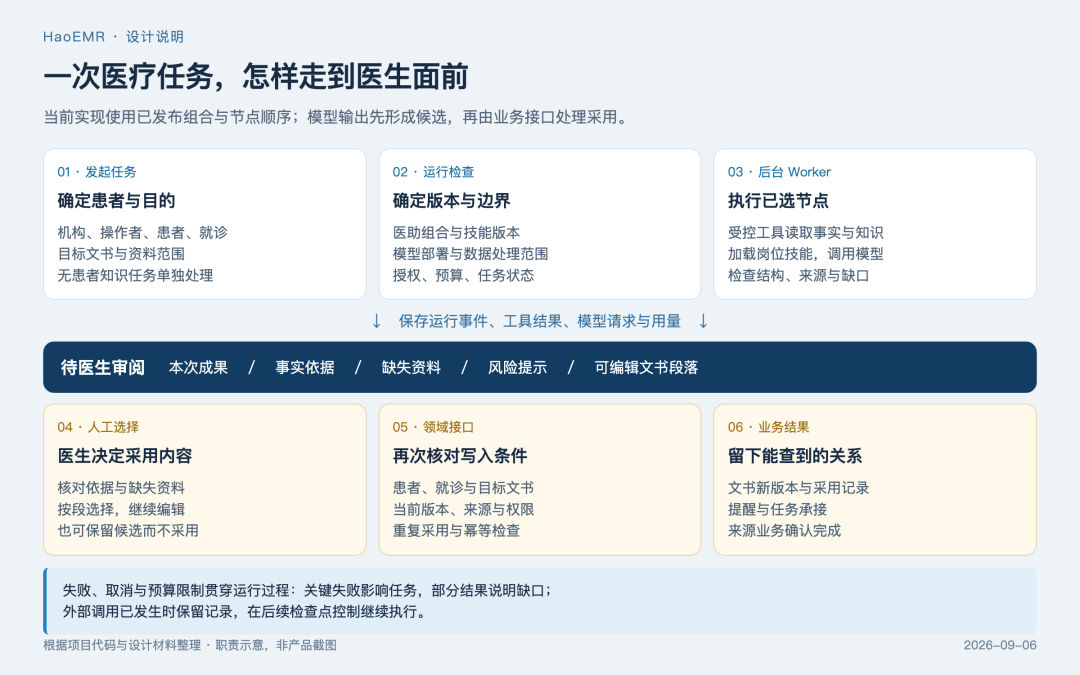Select the '确定患者与目的' card heading
This screenshot has width=1080, height=675.
(x=116, y=200)
